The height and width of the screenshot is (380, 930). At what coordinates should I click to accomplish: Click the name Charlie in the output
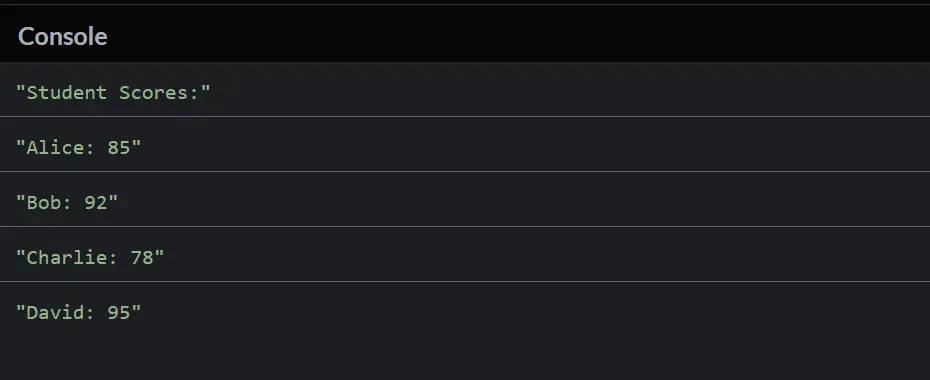click(67, 257)
